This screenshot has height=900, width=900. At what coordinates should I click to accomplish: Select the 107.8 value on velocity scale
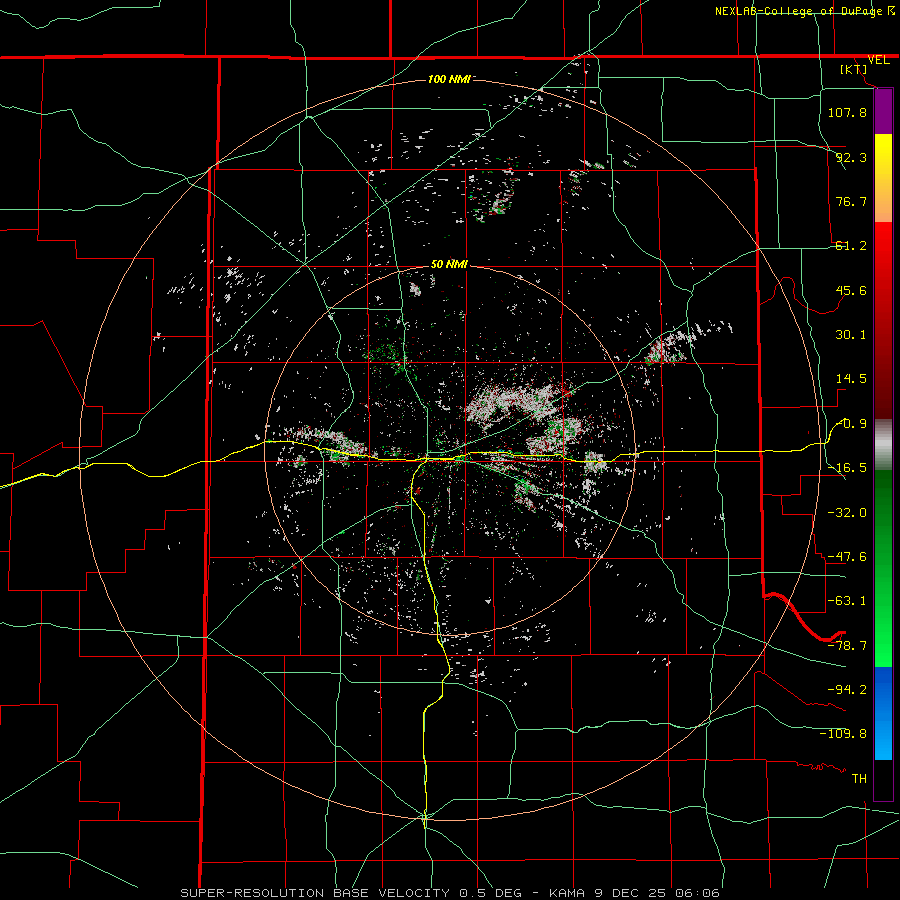(x=847, y=112)
